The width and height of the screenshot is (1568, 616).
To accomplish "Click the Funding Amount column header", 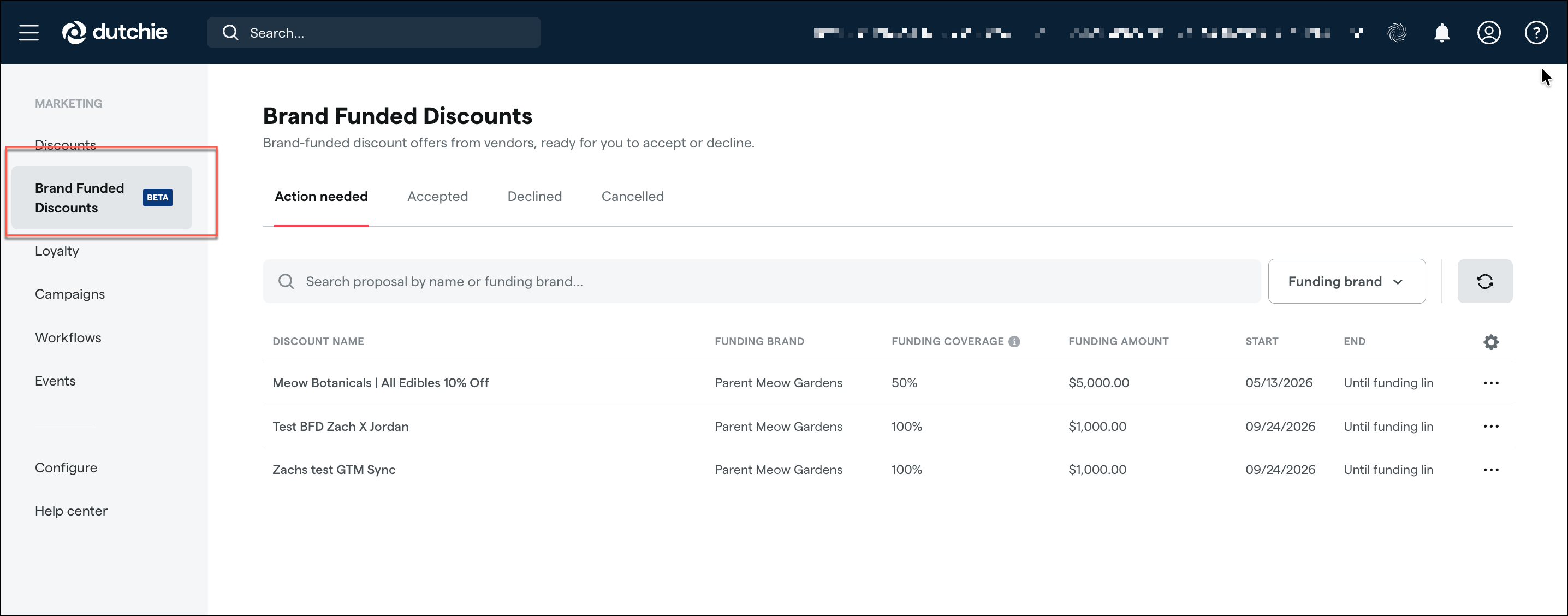I will 1118,342.
